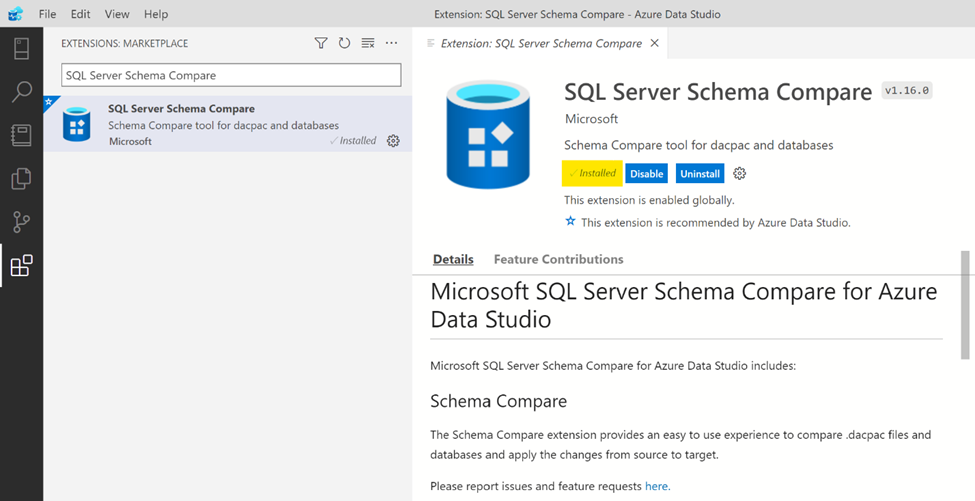Screen dimensions: 975x501
Task: Click the Filter Extensions funnel icon
Action: click(x=321, y=43)
